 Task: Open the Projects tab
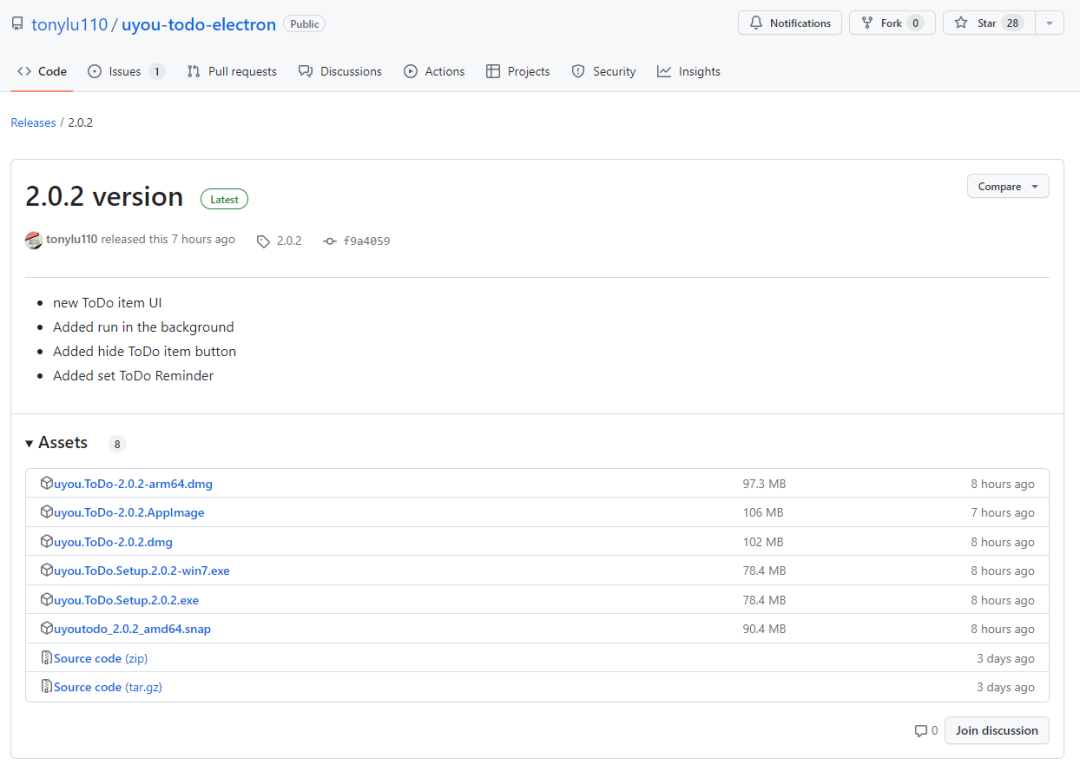518,72
